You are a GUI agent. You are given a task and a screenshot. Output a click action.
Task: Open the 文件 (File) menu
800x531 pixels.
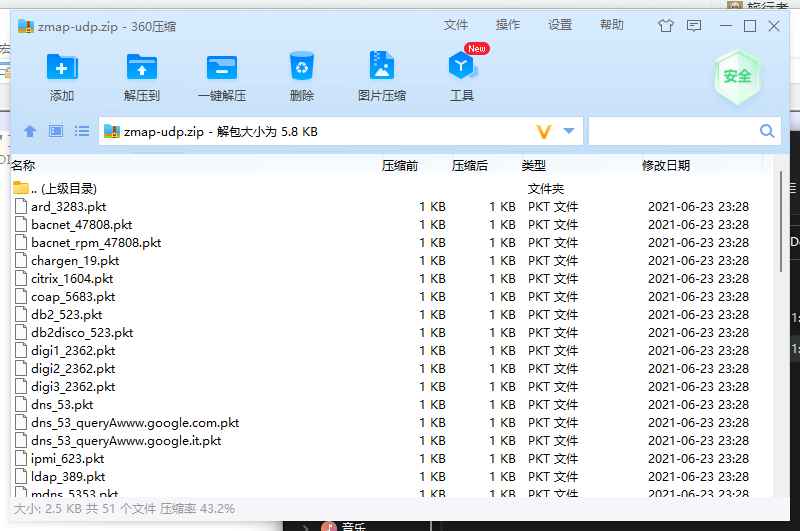point(456,25)
